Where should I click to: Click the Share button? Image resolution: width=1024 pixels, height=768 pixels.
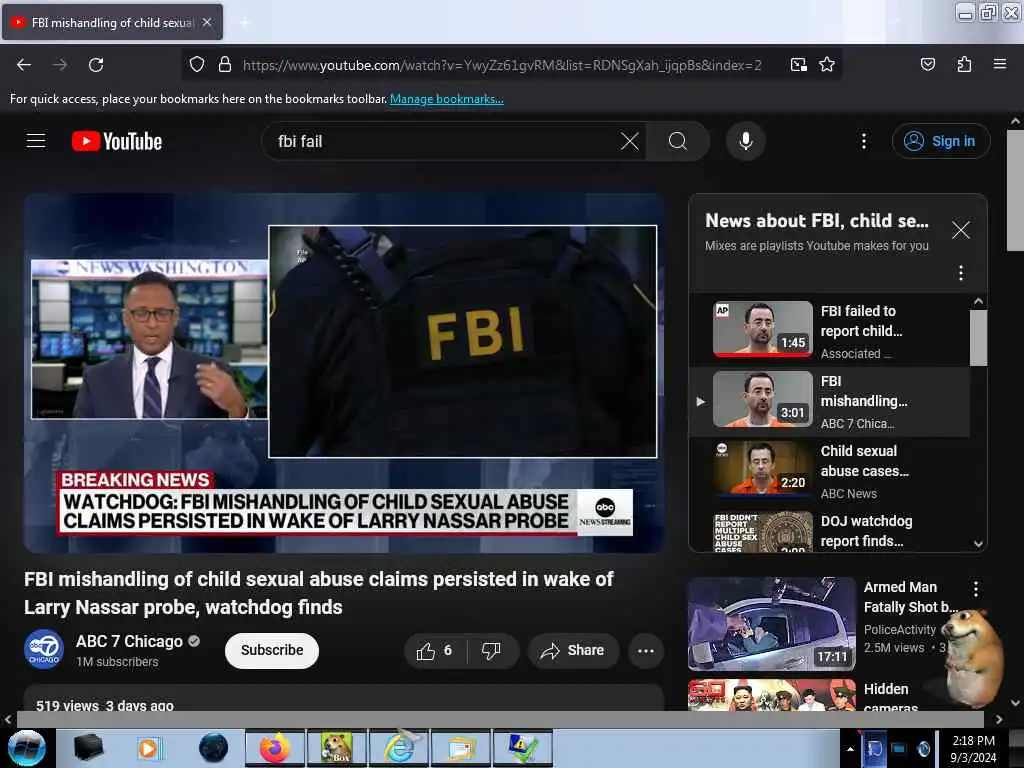[573, 650]
